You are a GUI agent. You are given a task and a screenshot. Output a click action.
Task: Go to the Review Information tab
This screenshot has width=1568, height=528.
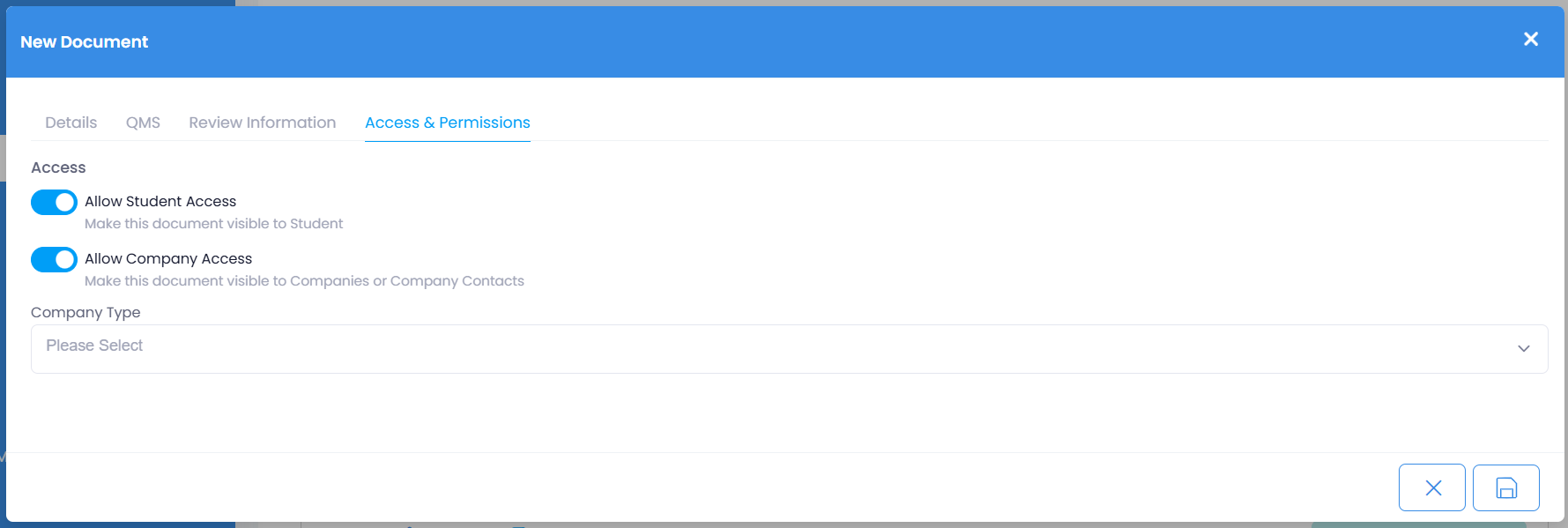tap(262, 123)
